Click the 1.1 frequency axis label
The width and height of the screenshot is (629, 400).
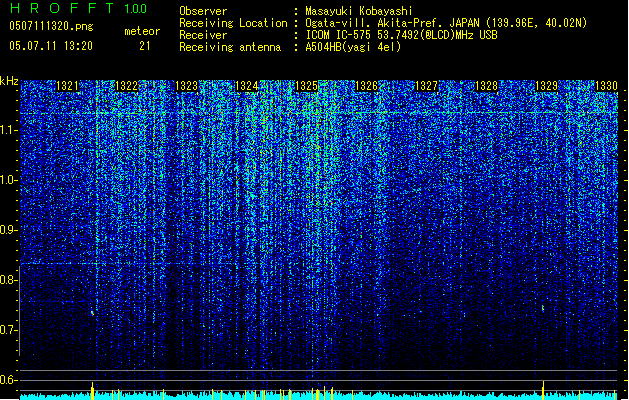tap(9, 130)
